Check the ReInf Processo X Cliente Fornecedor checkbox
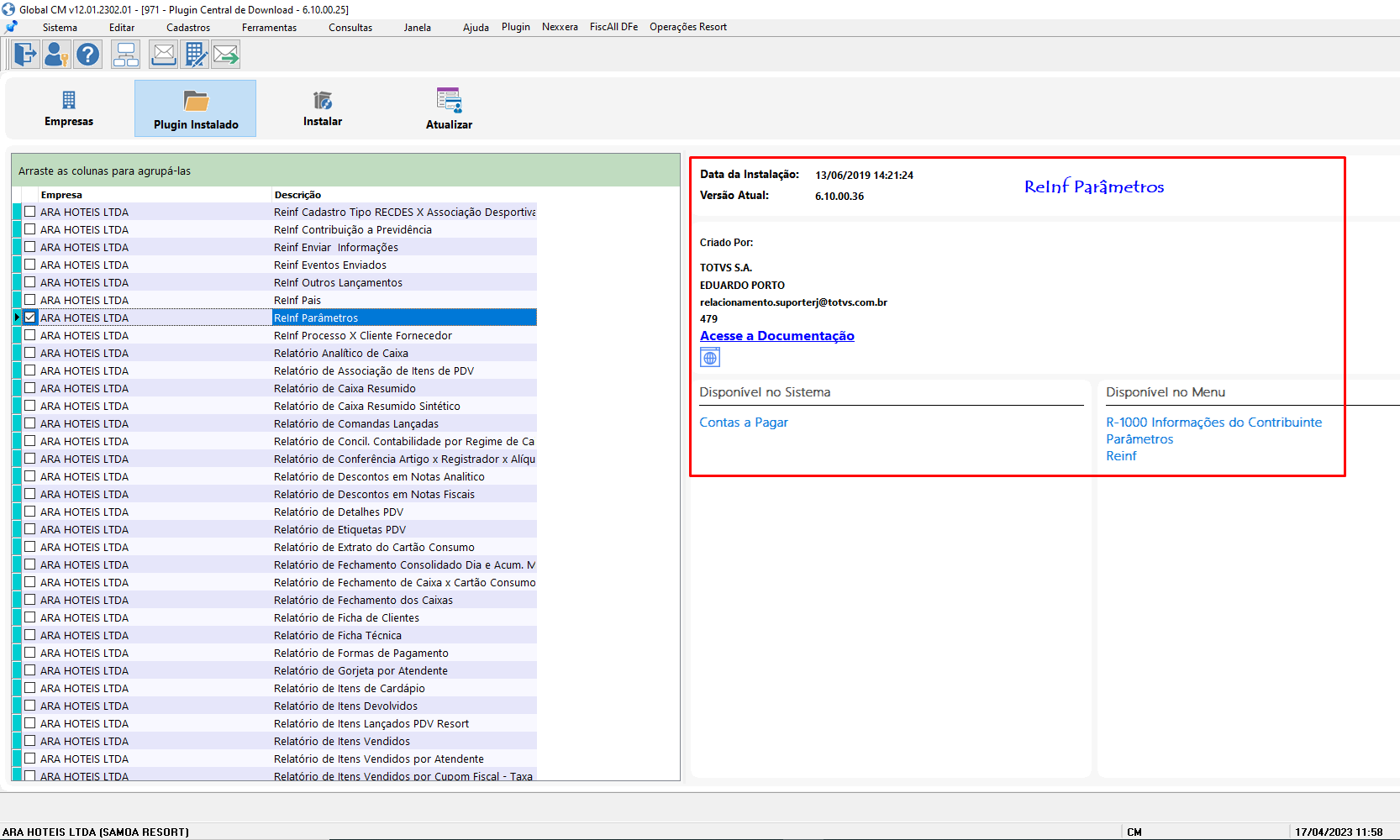This screenshot has width=1400, height=840. coord(30,335)
